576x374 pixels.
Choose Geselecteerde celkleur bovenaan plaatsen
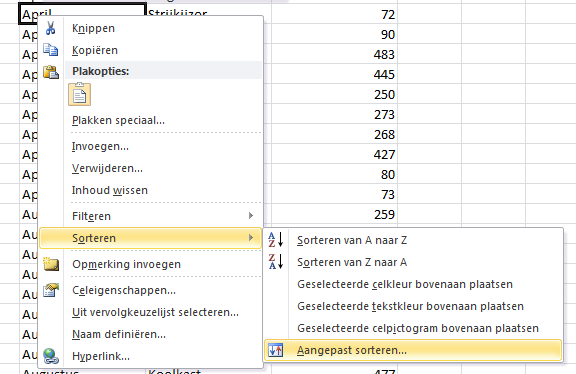point(413,284)
